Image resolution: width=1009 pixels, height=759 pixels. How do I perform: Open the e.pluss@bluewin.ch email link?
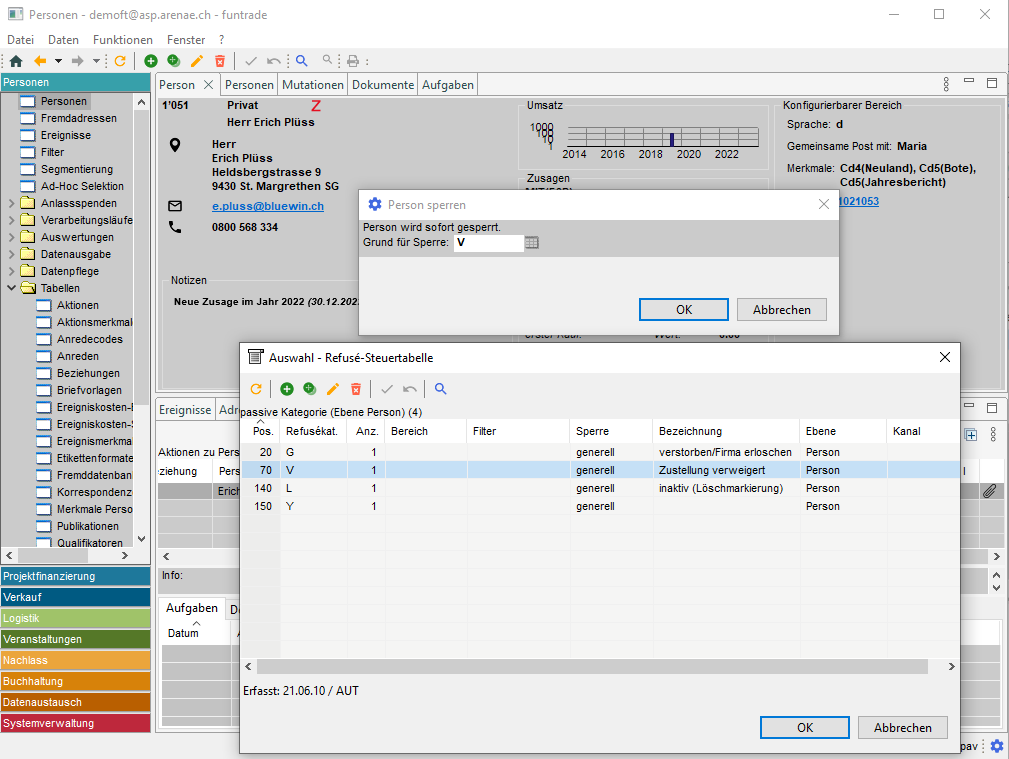(x=268, y=206)
